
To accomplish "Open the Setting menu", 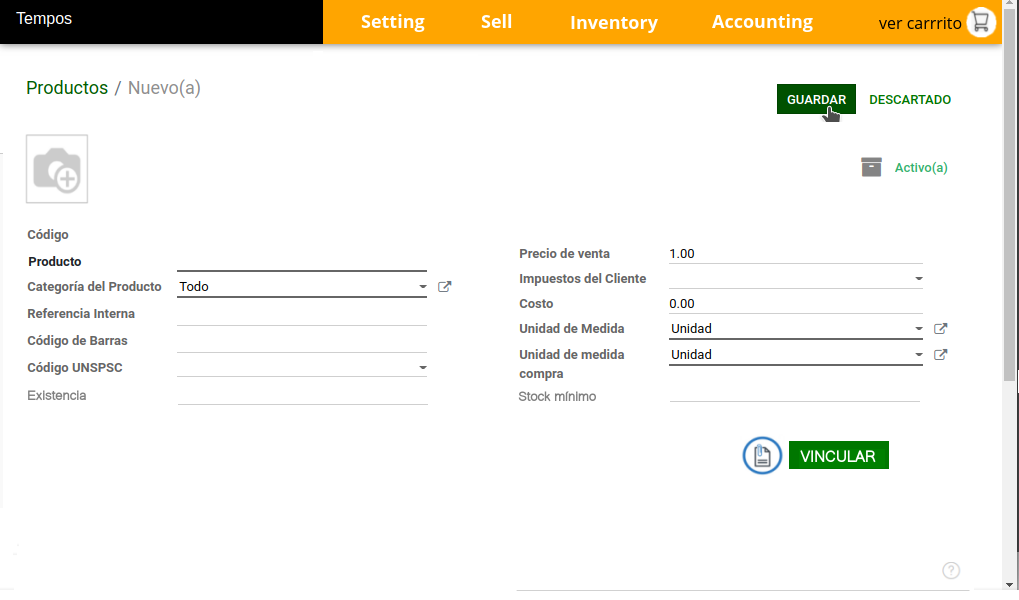I will pos(392,22).
